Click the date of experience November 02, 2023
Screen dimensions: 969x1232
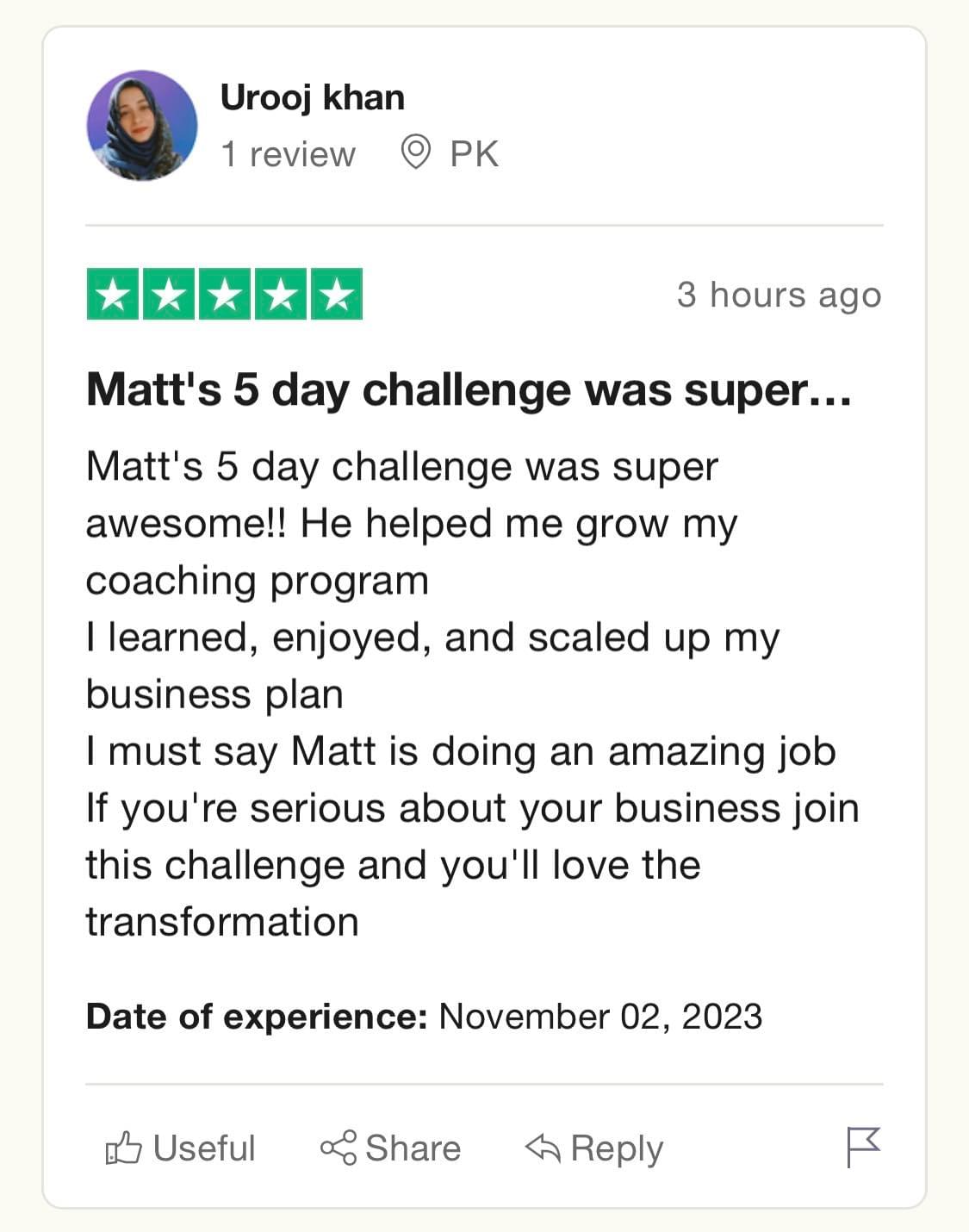click(x=600, y=1017)
